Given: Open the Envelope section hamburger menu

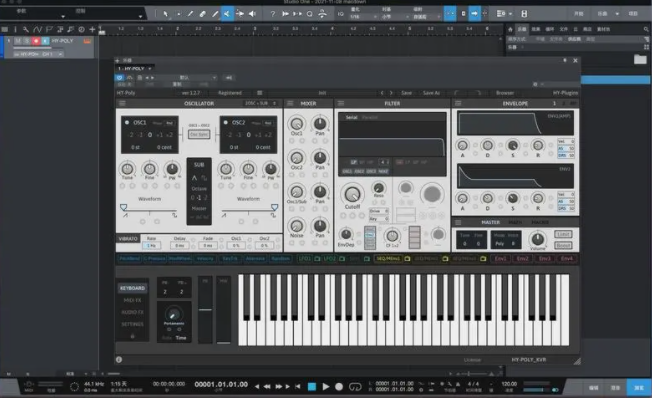Looking at the screenshot, I should (x=458, y=103).
